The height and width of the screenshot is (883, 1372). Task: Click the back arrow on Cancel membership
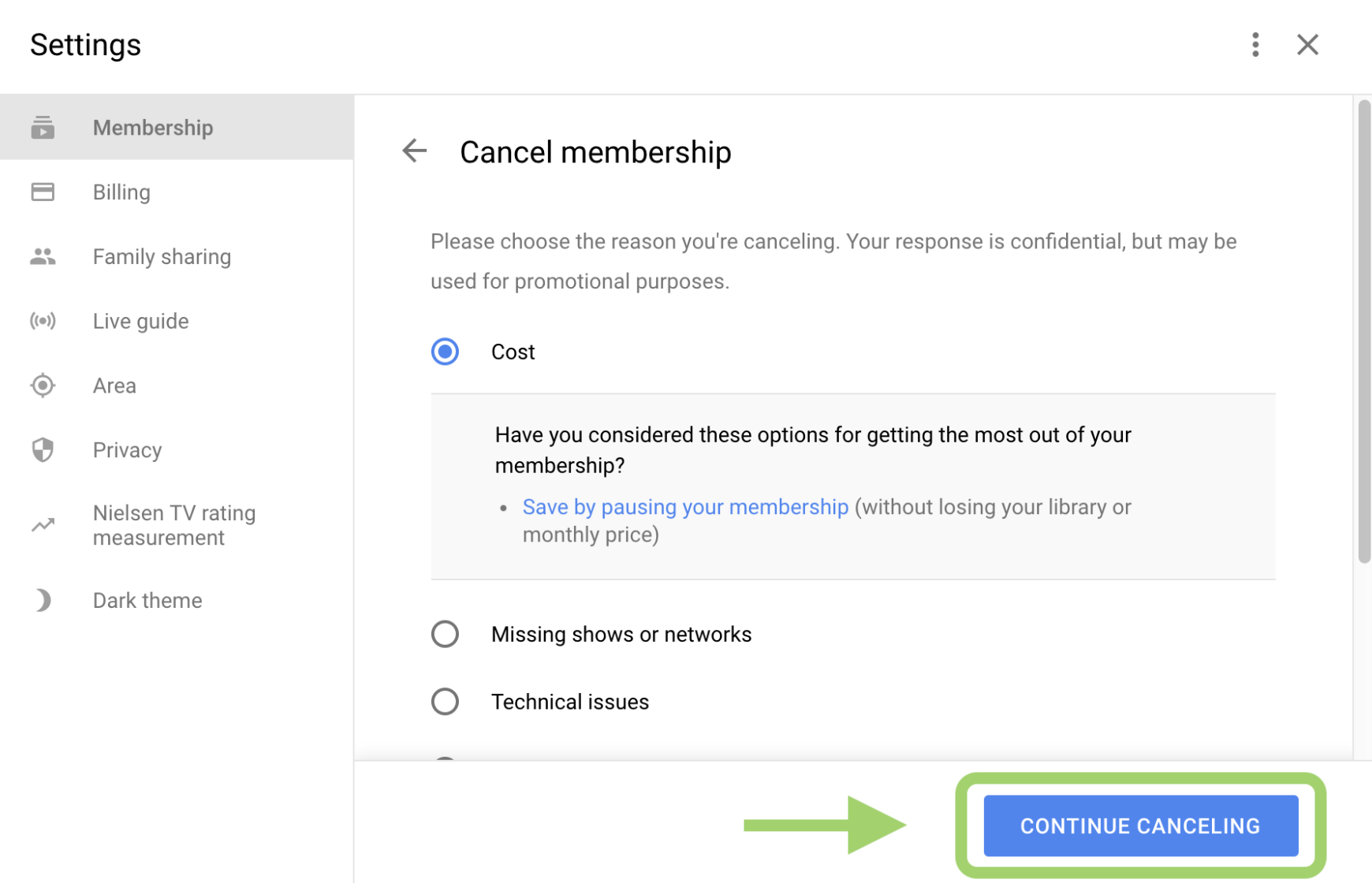(414, 151)
